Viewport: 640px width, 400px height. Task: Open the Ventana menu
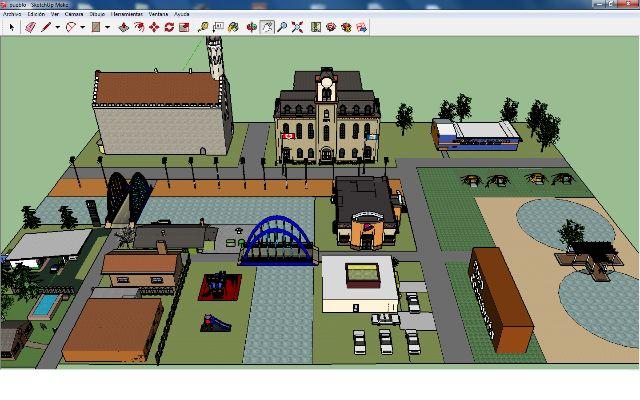[158, 14]
